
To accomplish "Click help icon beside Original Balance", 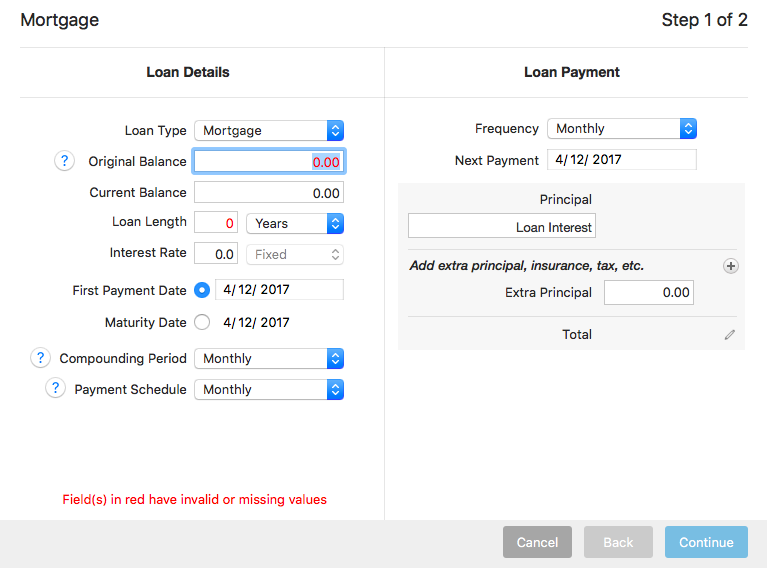I will (64, 161).
